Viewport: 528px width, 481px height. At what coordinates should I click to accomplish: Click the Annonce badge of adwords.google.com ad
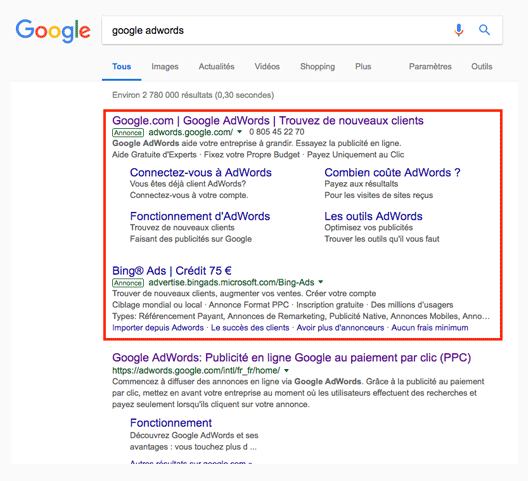(x=128, y=132)
